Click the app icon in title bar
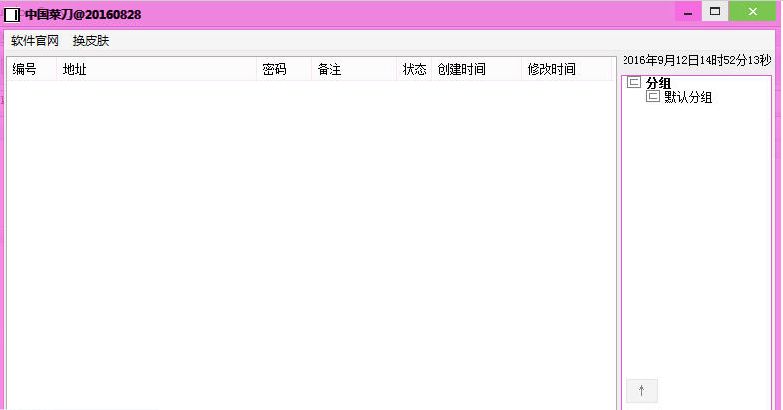 tap(12, 14)
